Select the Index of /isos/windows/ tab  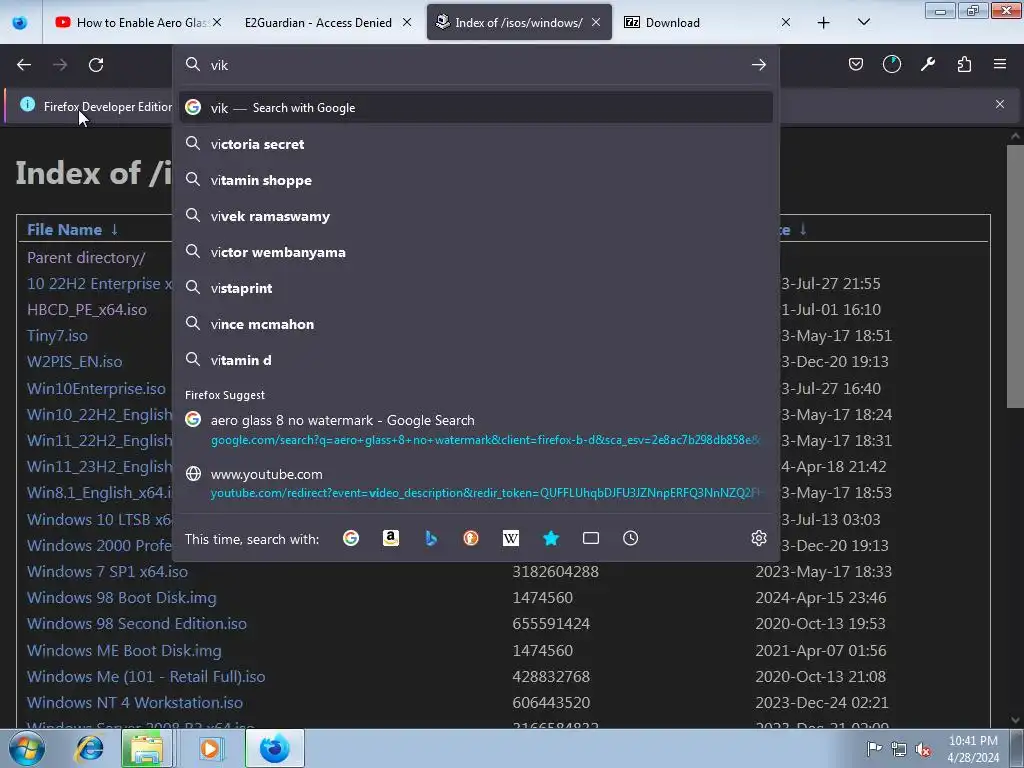(x=519, y=22)
